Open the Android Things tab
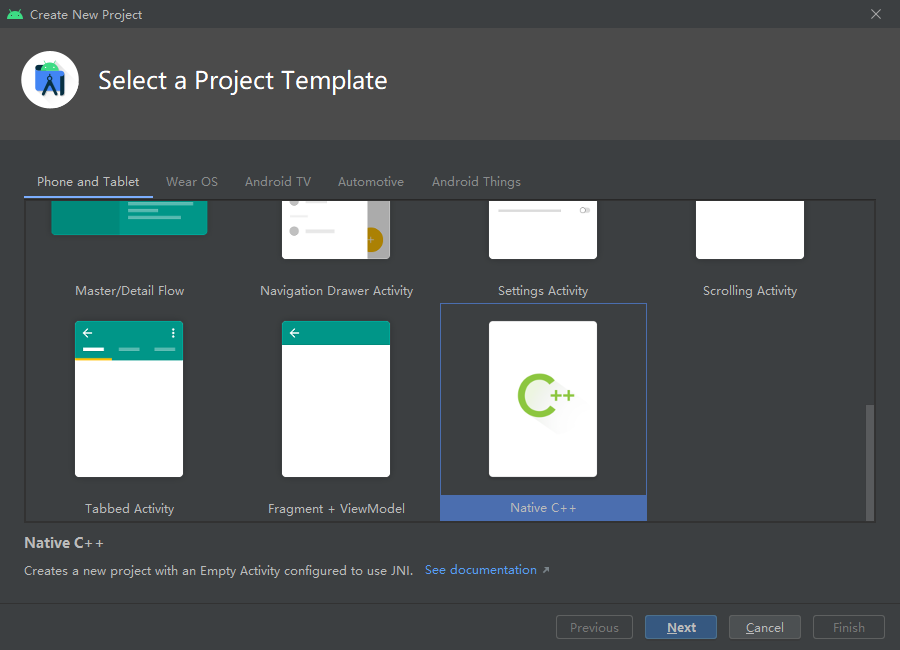 coord(476,181)
